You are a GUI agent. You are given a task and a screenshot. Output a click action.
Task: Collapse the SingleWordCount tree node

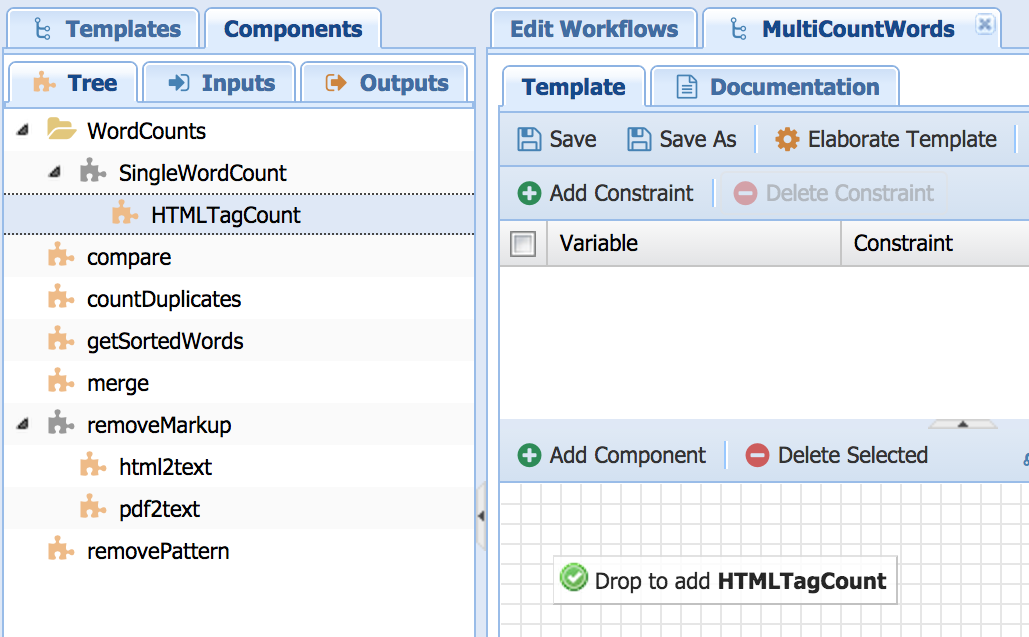pos(55,173)
